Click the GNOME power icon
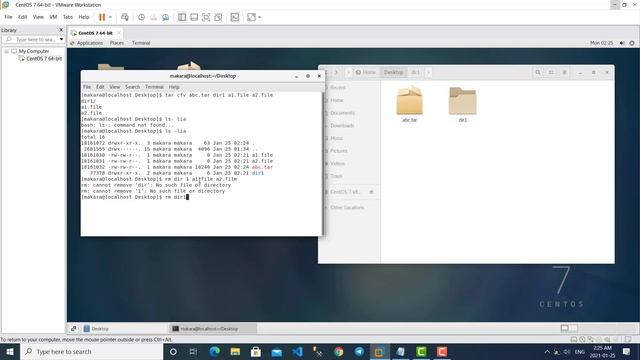Viewport: 640px width, 360px height. pos(632,43)
